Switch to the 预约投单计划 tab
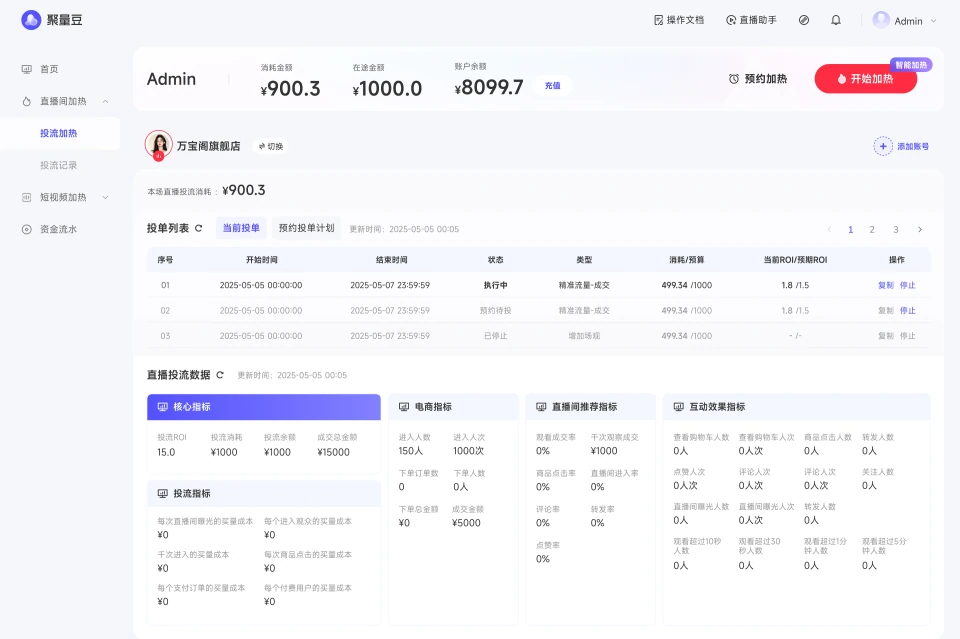 pyautogui.click(x=306, y=228)
